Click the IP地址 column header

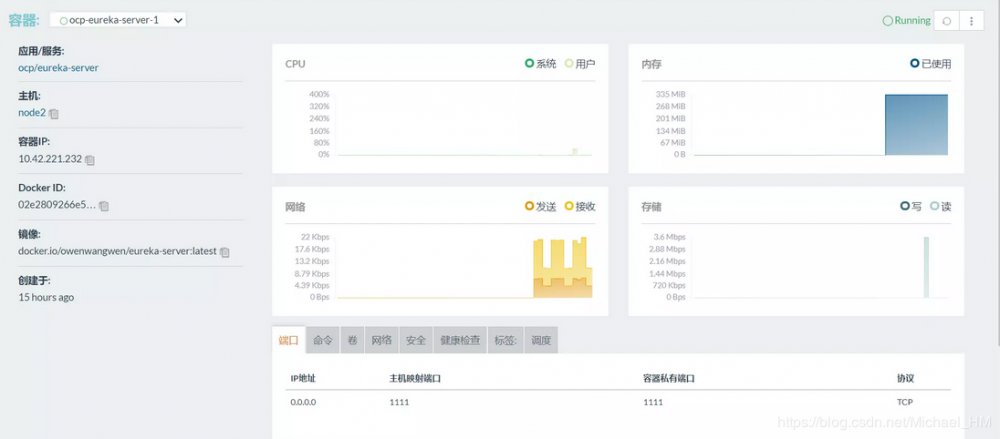303,378
